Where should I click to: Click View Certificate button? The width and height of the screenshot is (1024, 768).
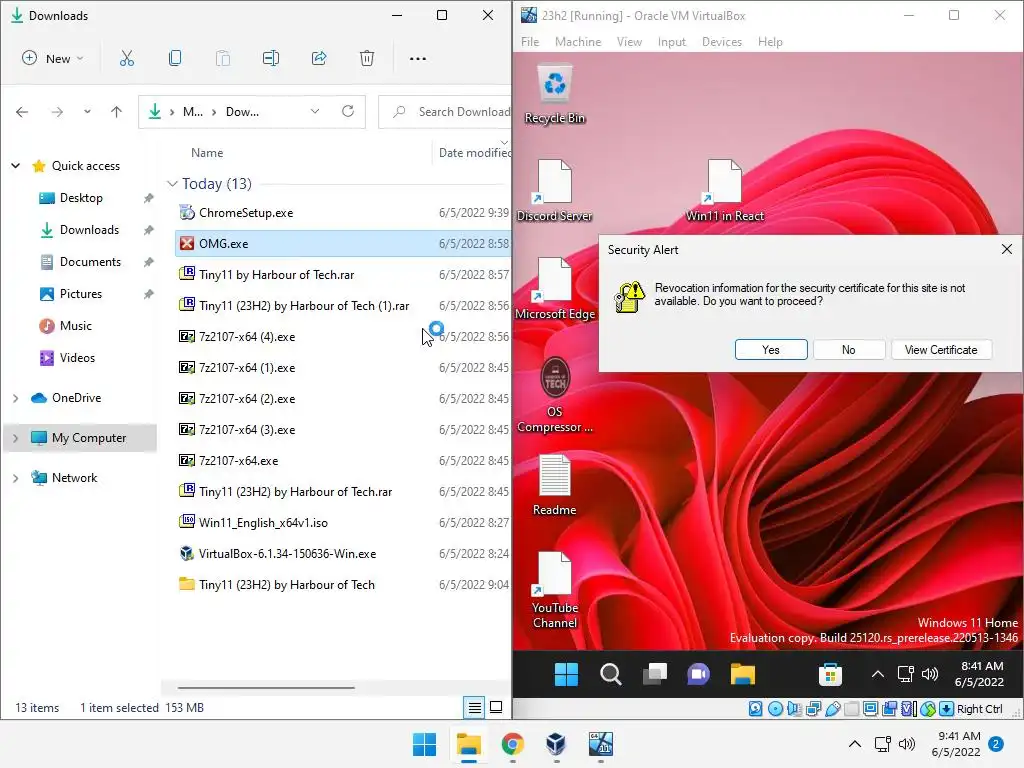[941, 349]
